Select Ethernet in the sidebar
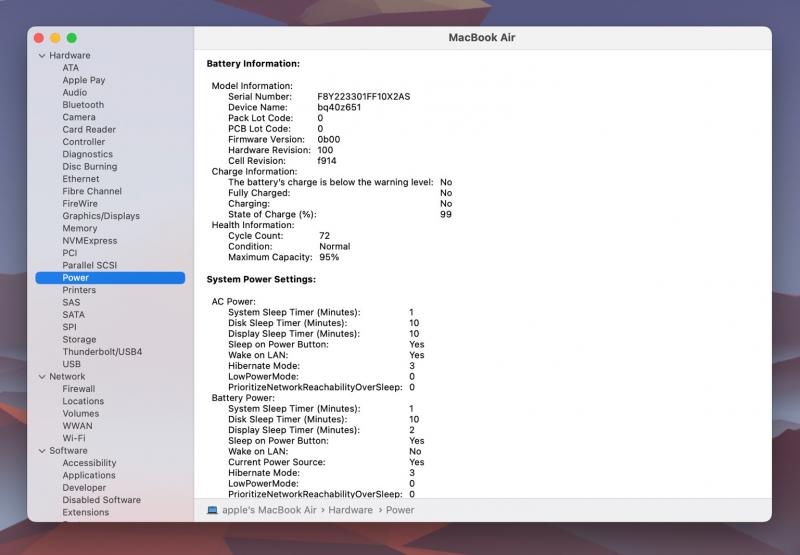Viewport: 800px width, 555px height. tap(81, 179)
